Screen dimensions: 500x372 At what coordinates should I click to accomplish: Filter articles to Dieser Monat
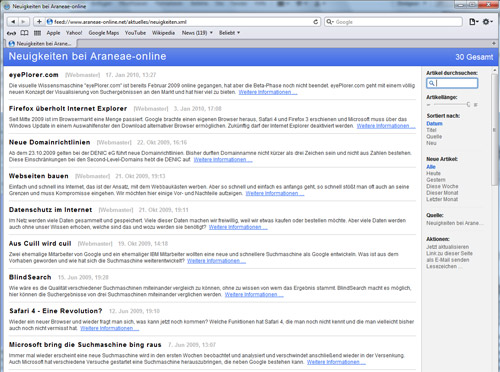[442, 193]
